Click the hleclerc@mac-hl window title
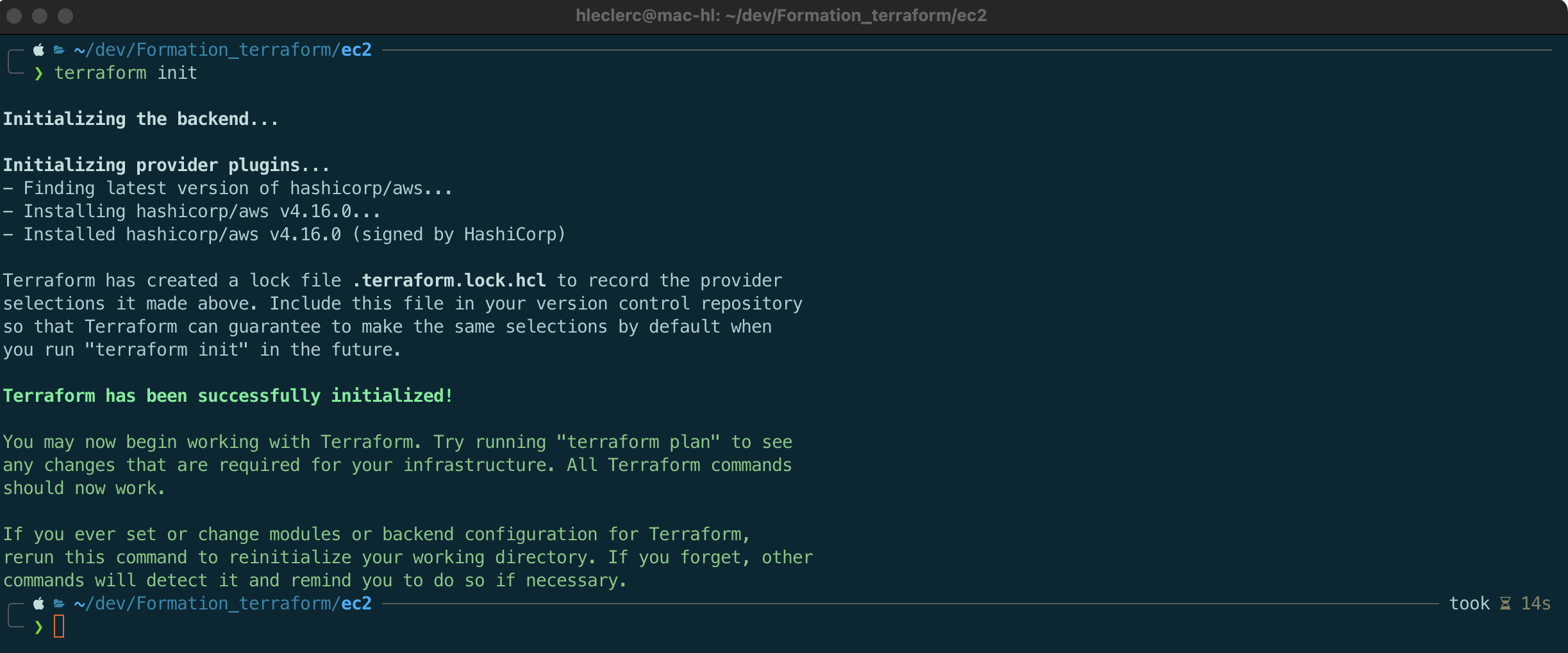This screenshot has width=1568, height=653. [x=781, y=16]
